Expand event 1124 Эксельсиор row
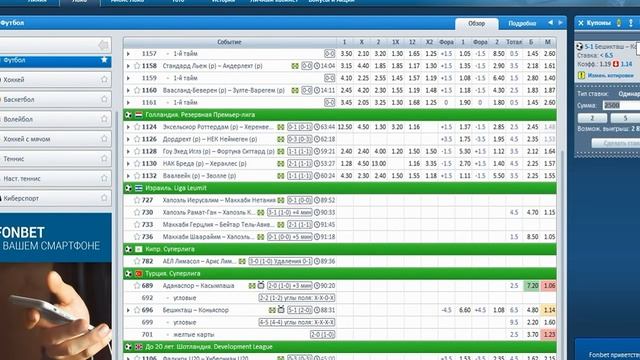Screen dimensions: 640x360 tap(128, 127)
